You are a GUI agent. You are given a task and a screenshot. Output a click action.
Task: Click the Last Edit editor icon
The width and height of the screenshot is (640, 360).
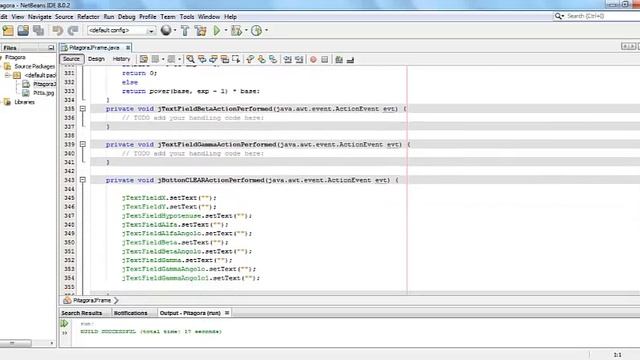[144, 60]
